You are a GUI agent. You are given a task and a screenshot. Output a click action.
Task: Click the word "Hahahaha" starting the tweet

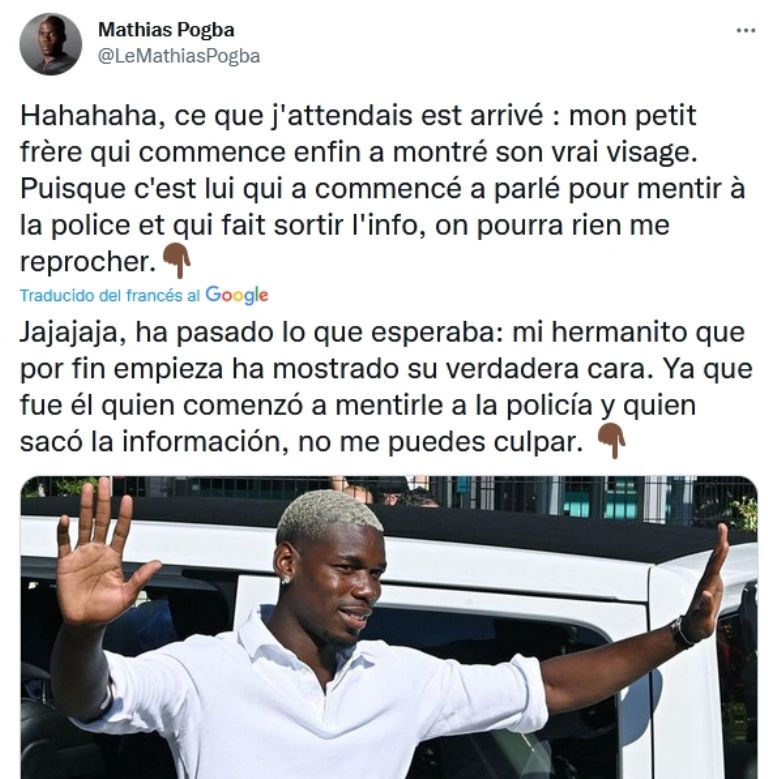[88, 116]
